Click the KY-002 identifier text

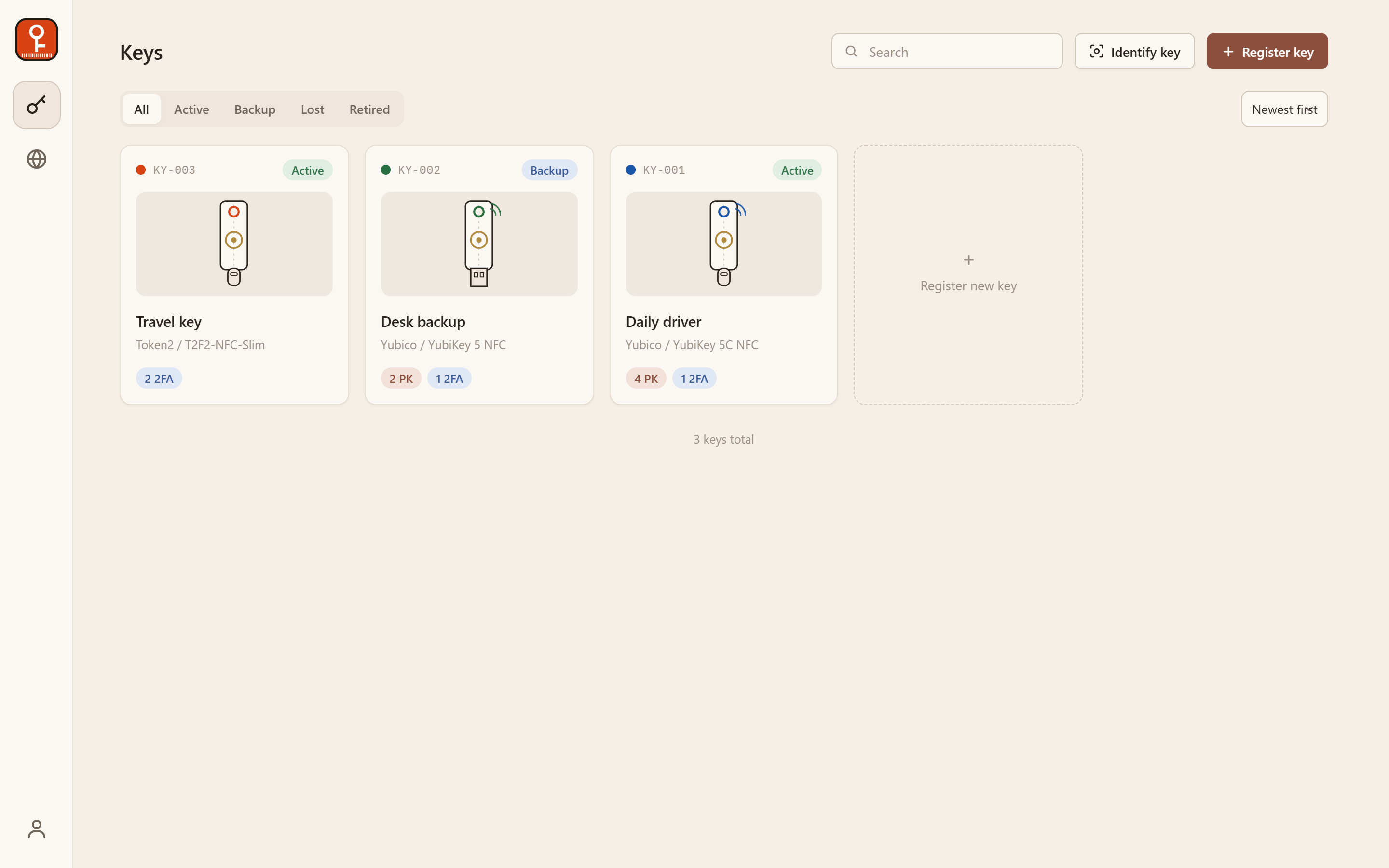click(x=419, y=170)
